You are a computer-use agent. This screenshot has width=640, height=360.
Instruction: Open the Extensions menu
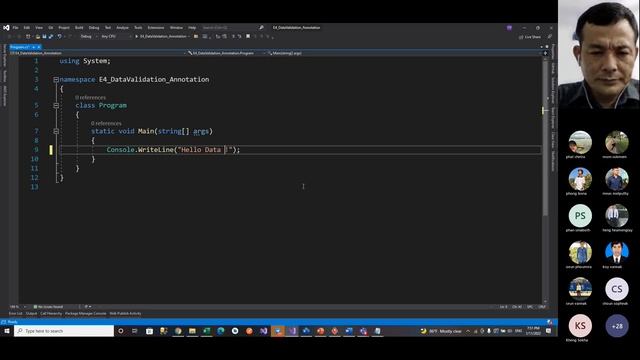click(x=156, y=28)
